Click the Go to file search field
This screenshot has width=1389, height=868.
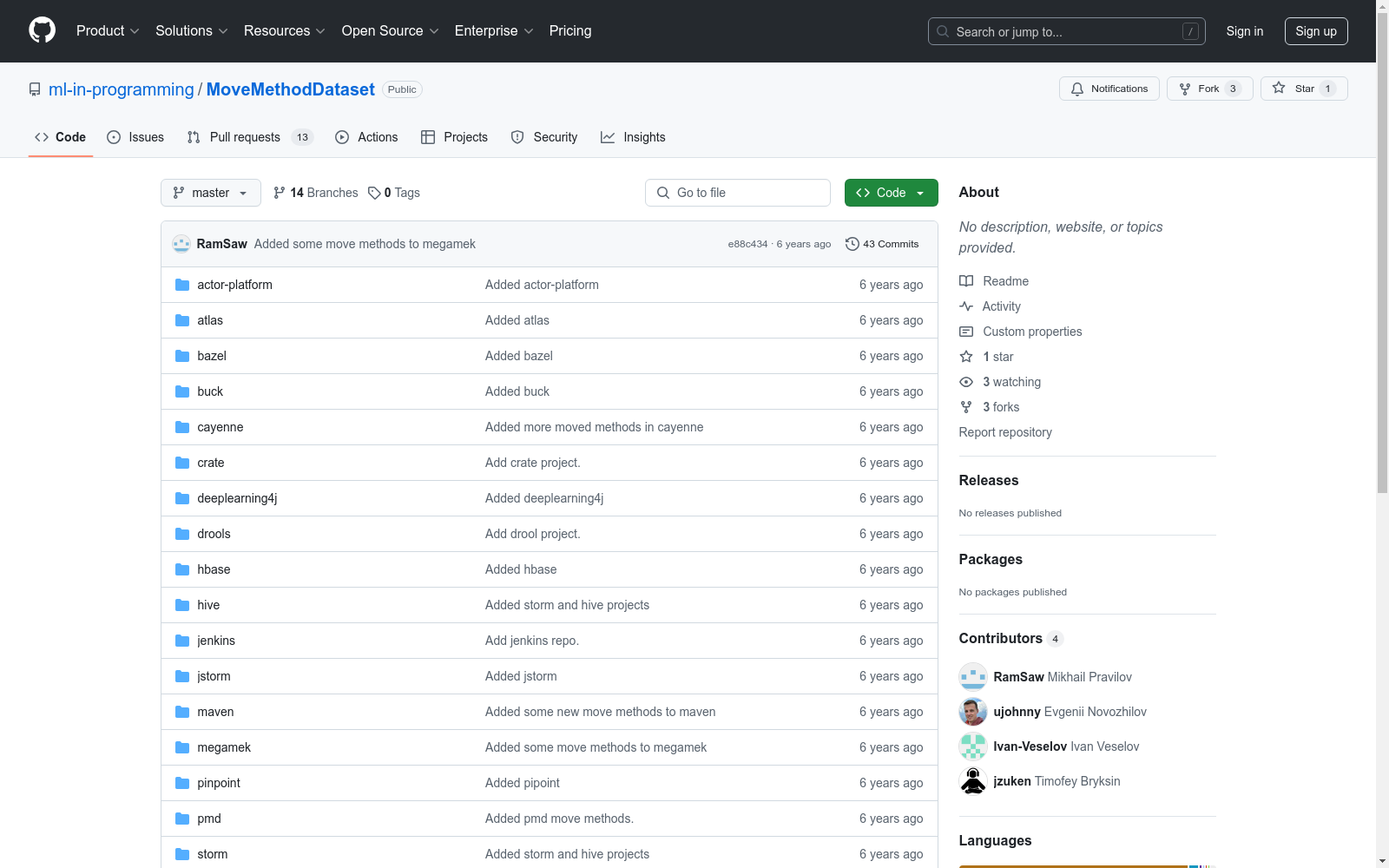coord(738,193)
